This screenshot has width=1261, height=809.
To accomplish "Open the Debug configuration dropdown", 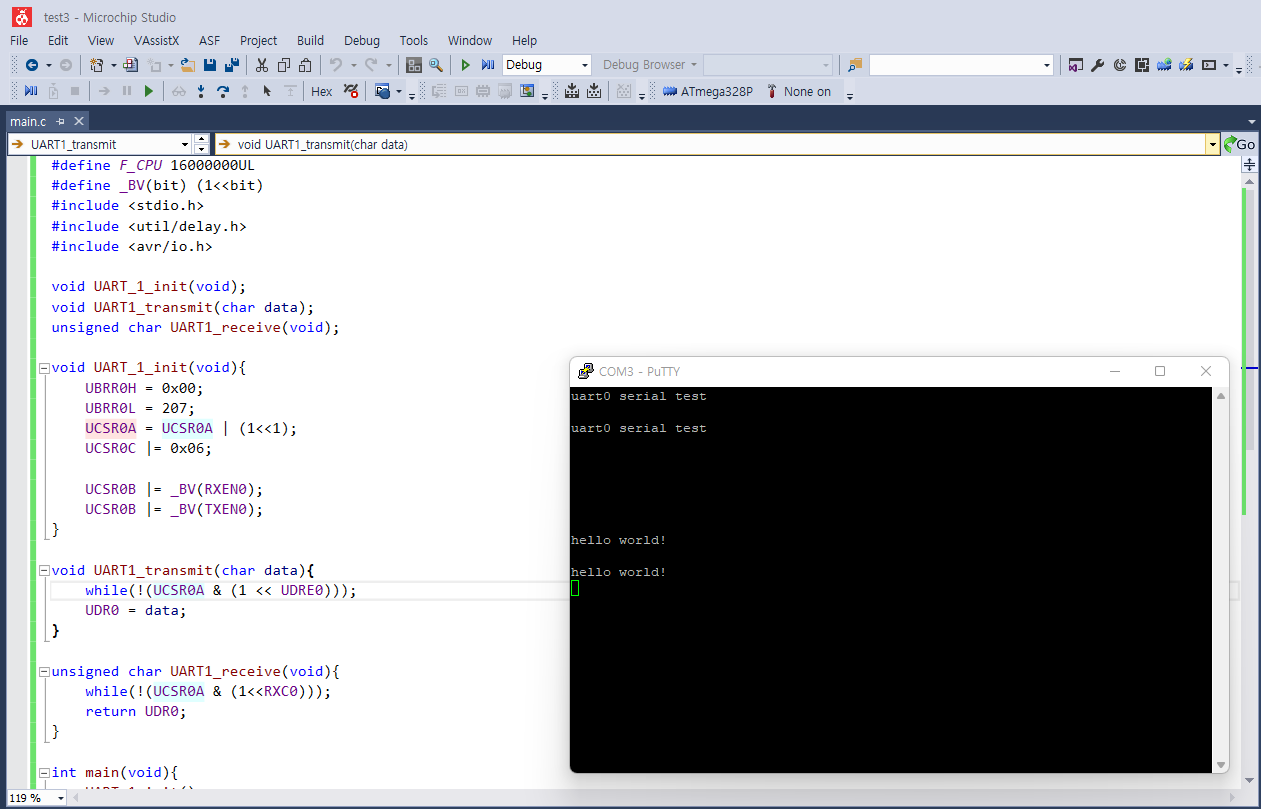I will [x=584, y=65].
